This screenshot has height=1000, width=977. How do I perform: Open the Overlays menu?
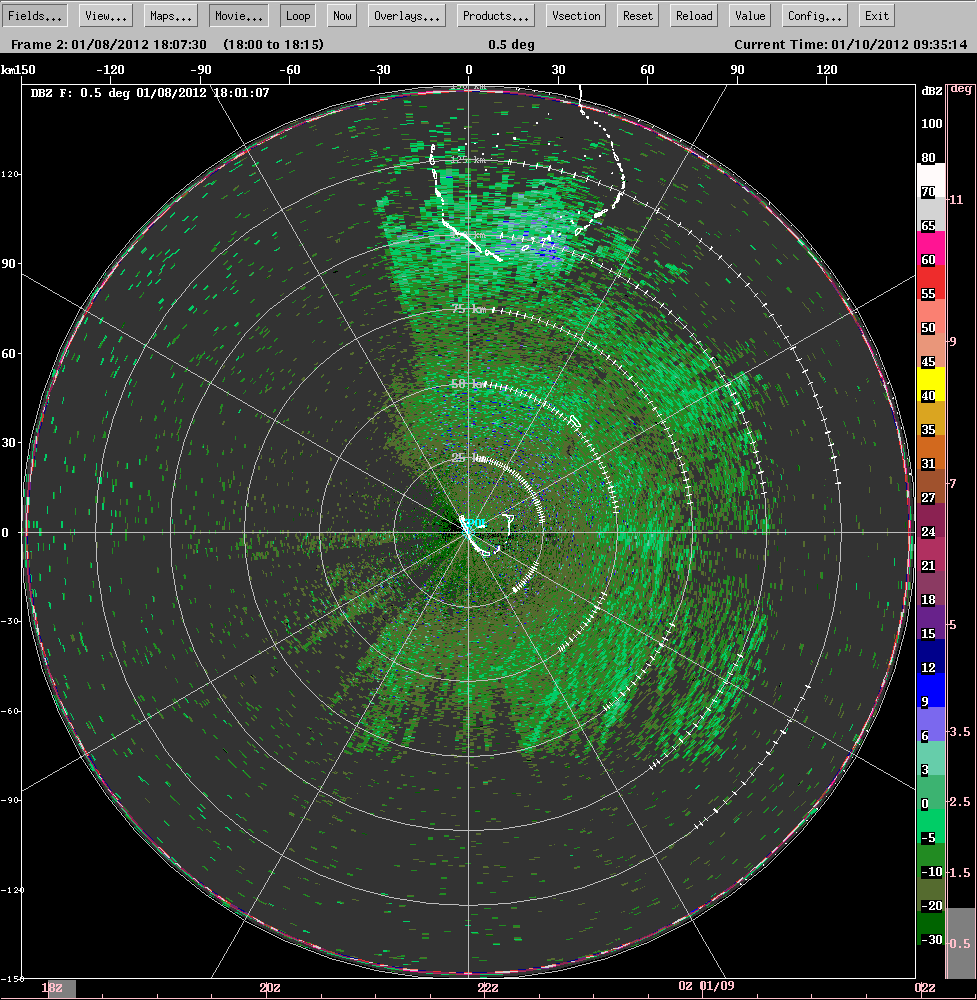405,15
